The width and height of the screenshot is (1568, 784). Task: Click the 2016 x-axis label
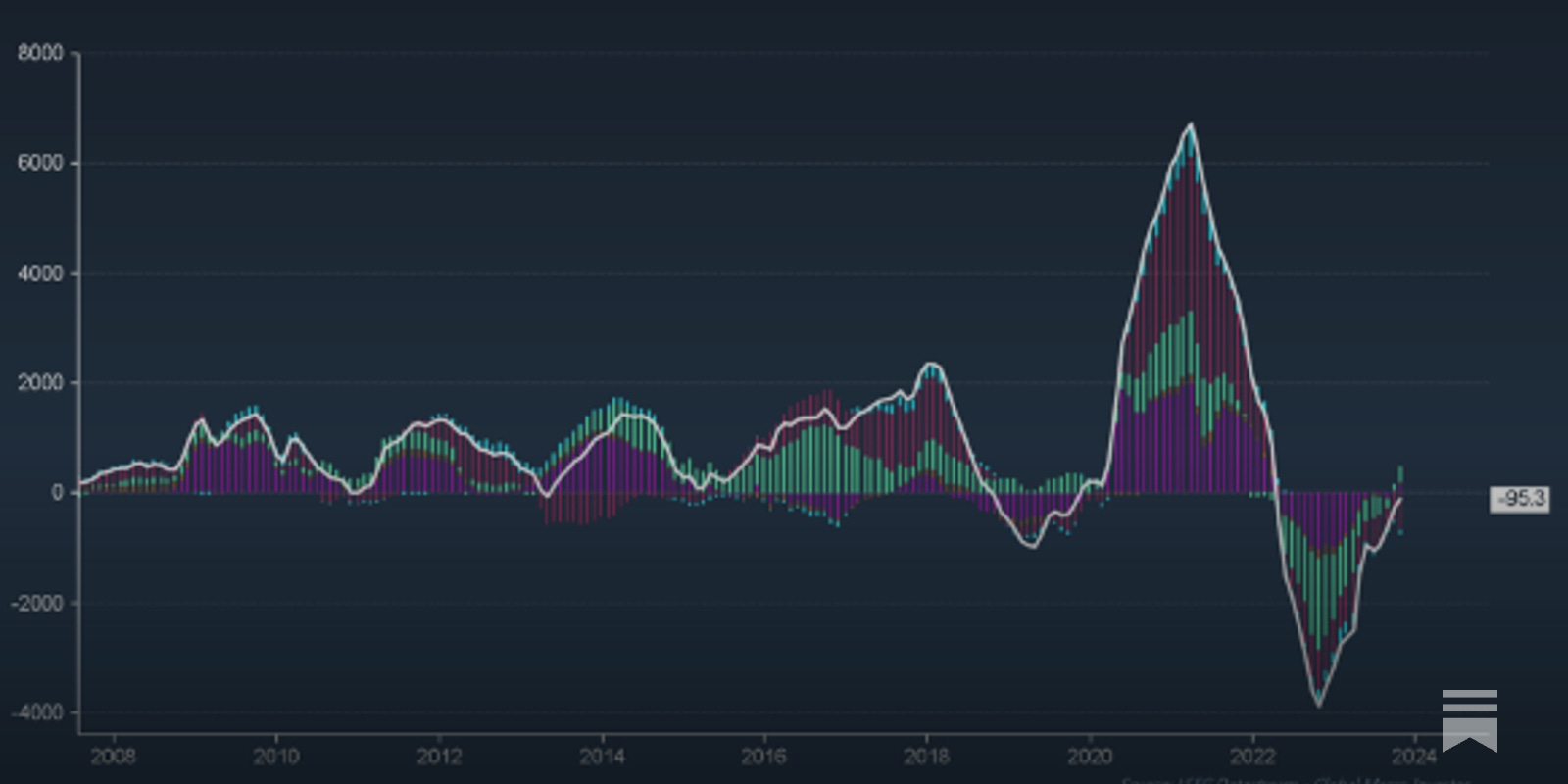764,757
